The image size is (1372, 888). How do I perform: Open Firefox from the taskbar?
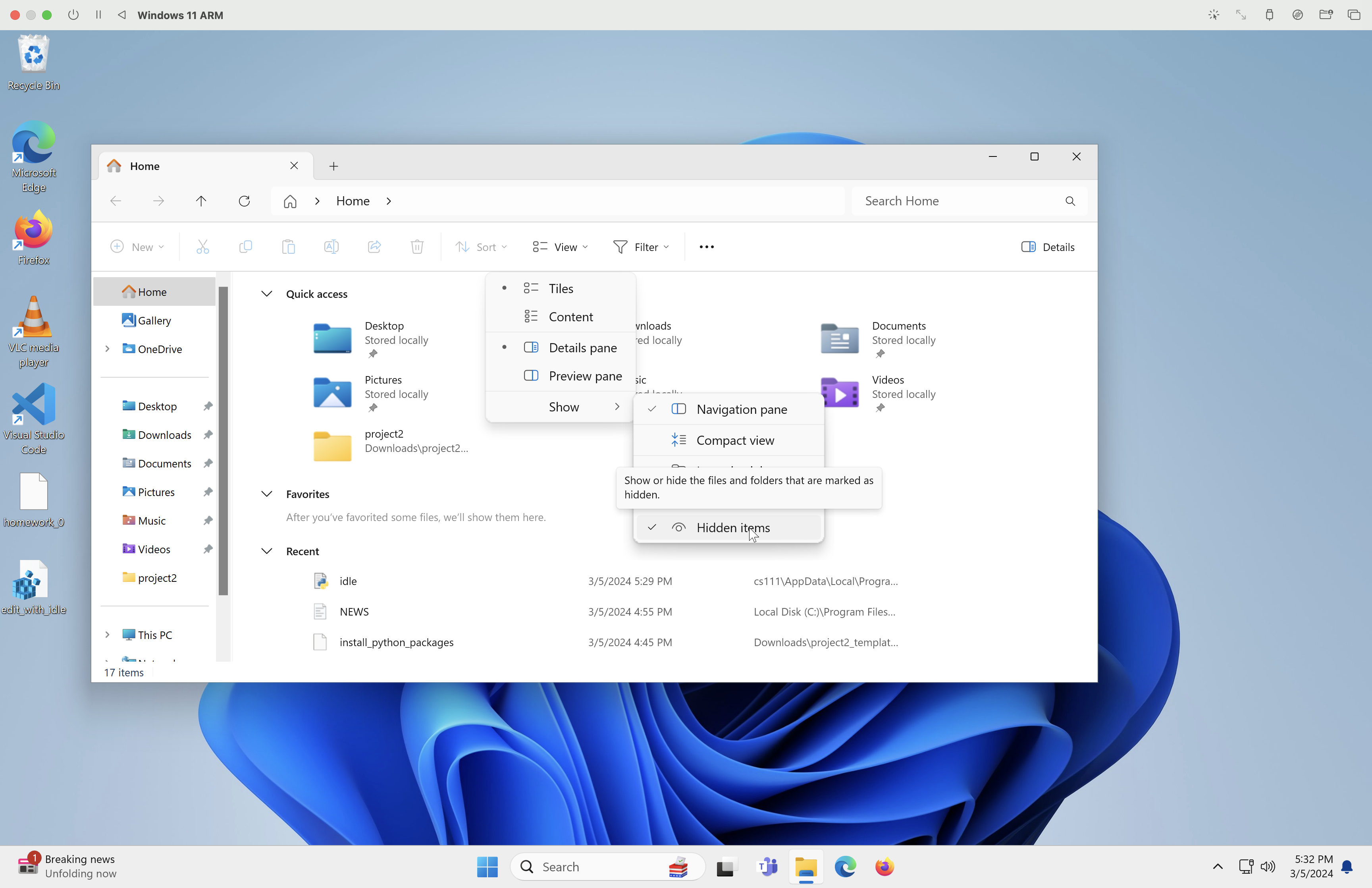(x=884, y=867)
